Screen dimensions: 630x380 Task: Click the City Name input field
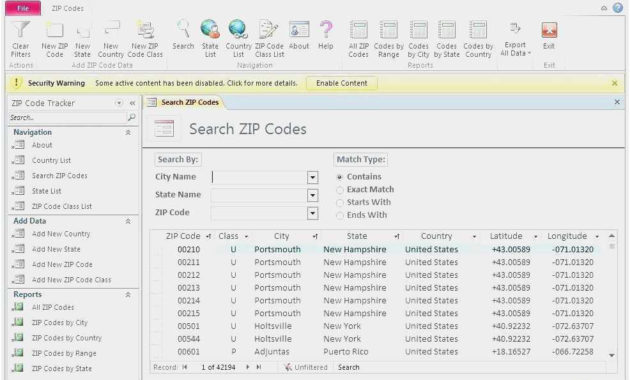click(x=259, y=177)
